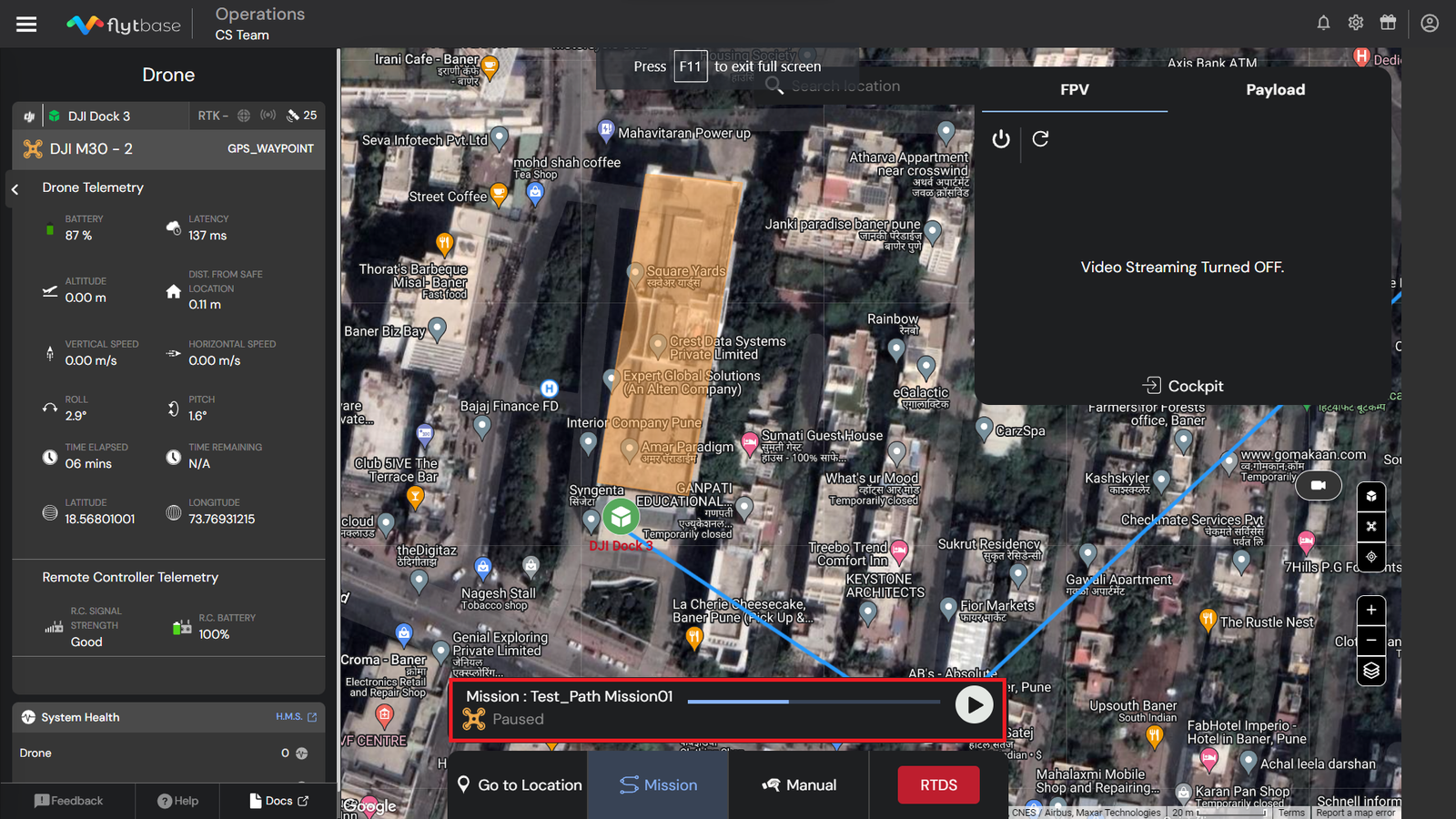
Task: Click the DJI Dock 3 map marker
Action: tap(621, 517)
